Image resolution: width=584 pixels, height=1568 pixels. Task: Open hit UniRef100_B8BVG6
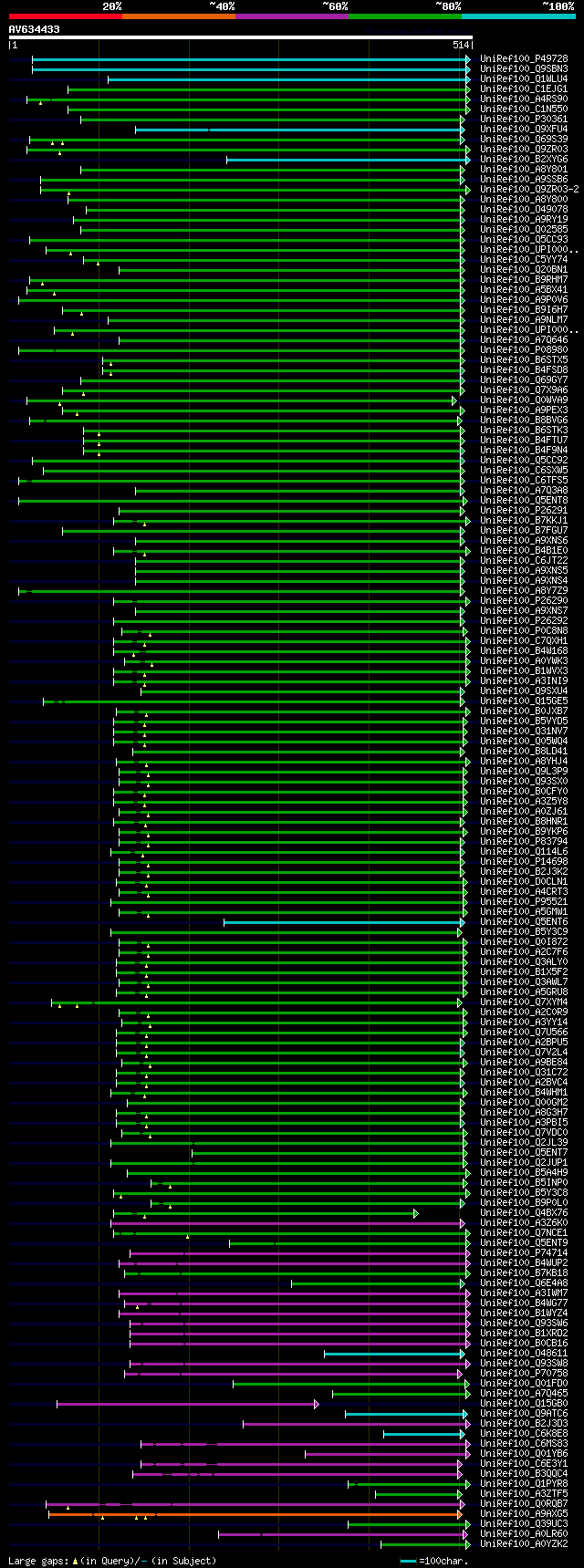[524, 420]
